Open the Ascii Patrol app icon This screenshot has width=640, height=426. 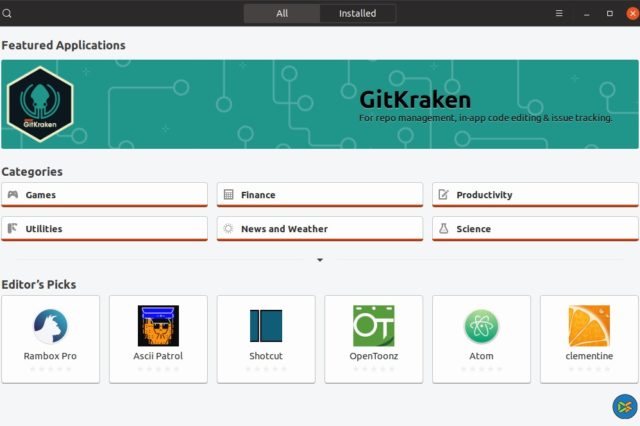(158, 326)
